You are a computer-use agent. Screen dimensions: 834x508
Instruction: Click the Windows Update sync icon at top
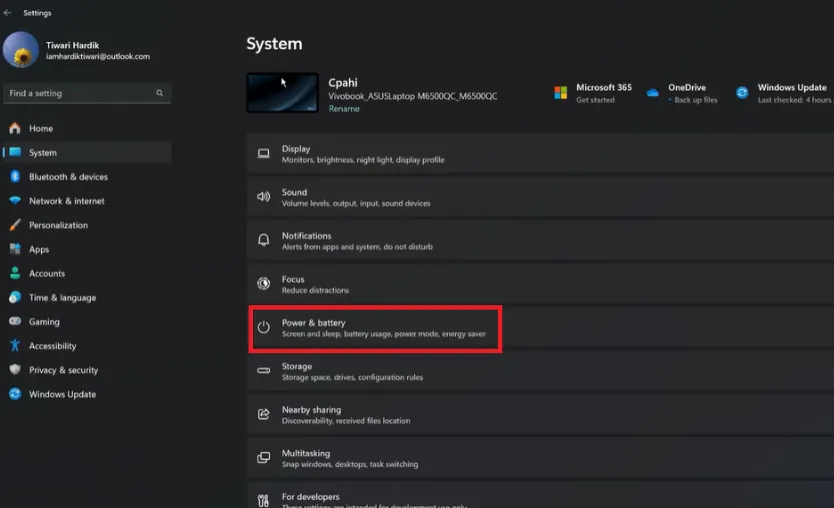coord(742,93)
